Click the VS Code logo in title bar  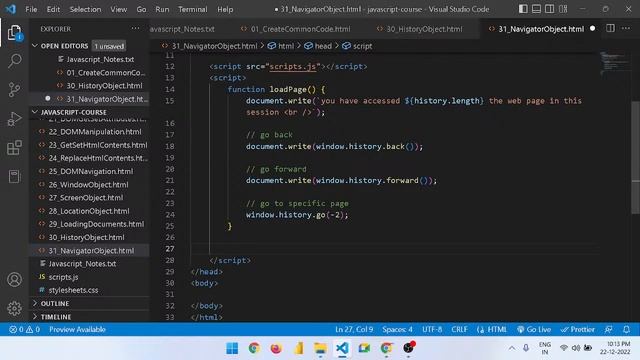(x=11, y=9)
